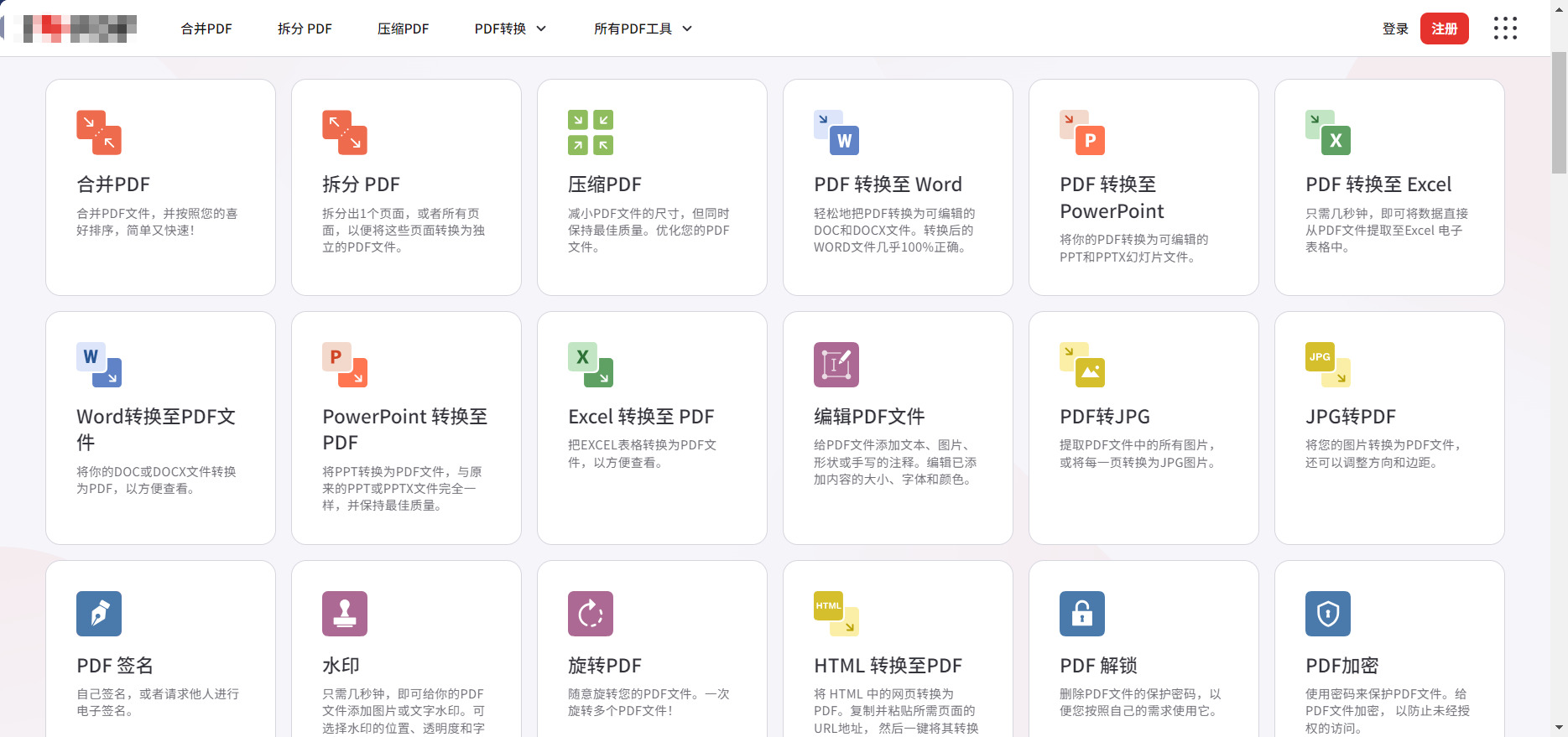The image size is (1568, 737).
Task: Open the Compress PDF green arrows icon
Action: point(591,132)
